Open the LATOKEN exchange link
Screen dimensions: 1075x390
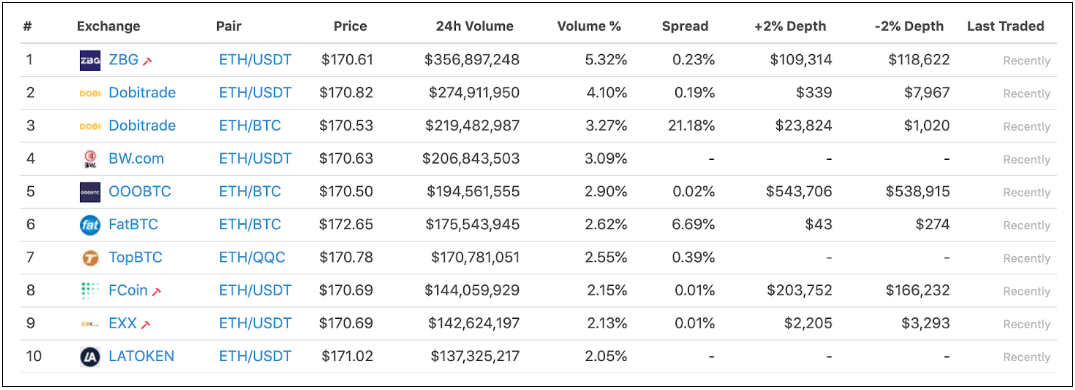pyautogui.click(x=141, y=356)
